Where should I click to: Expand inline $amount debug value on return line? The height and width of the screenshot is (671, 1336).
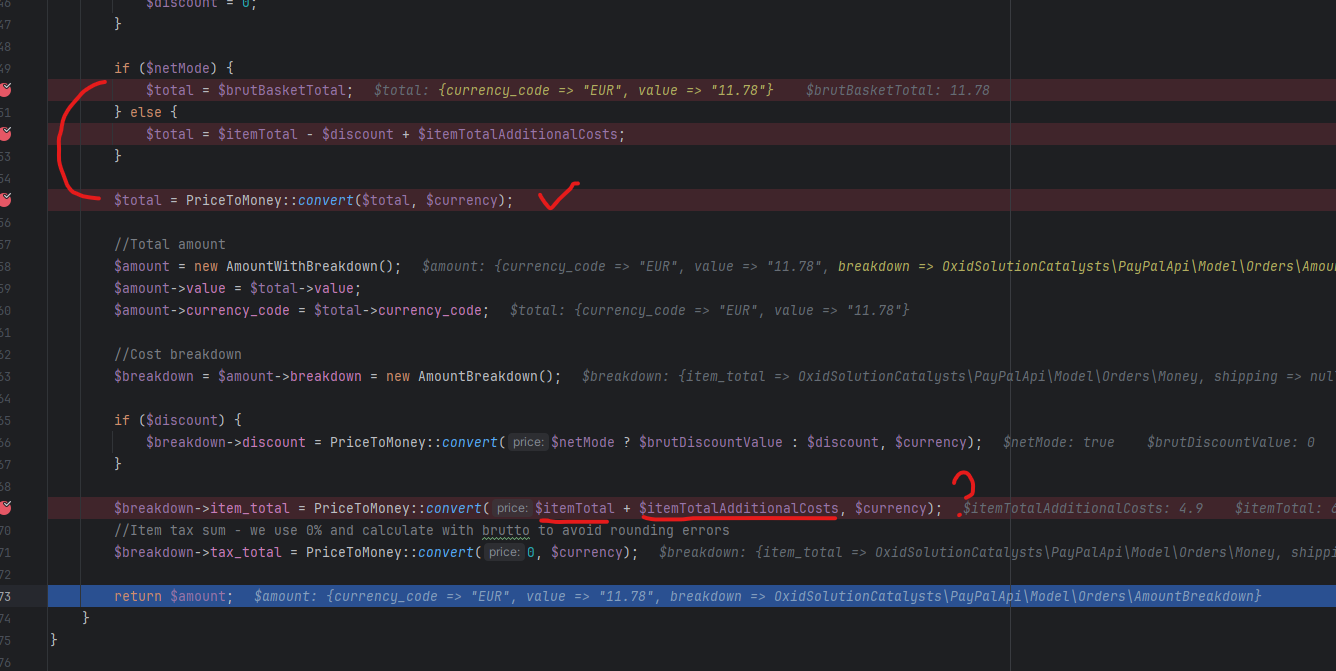click(755, 596)
